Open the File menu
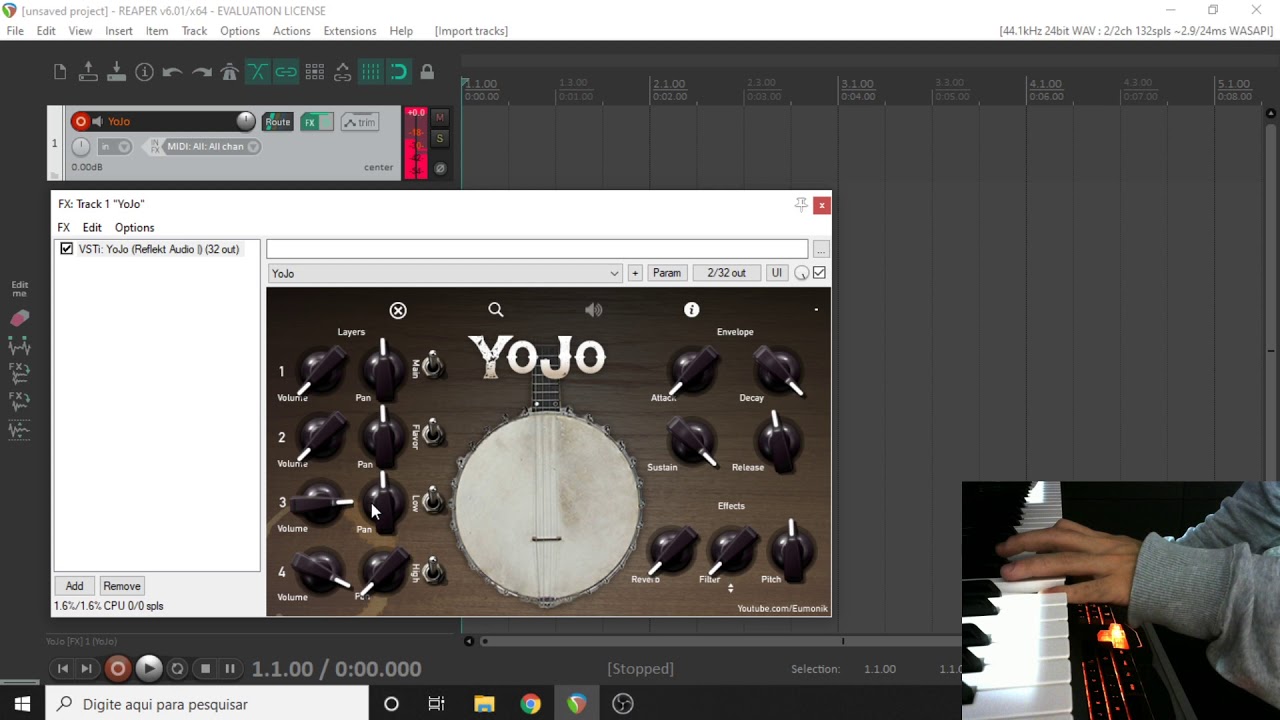Screen dimensions: 1280x720 click(x=15, y=31)
